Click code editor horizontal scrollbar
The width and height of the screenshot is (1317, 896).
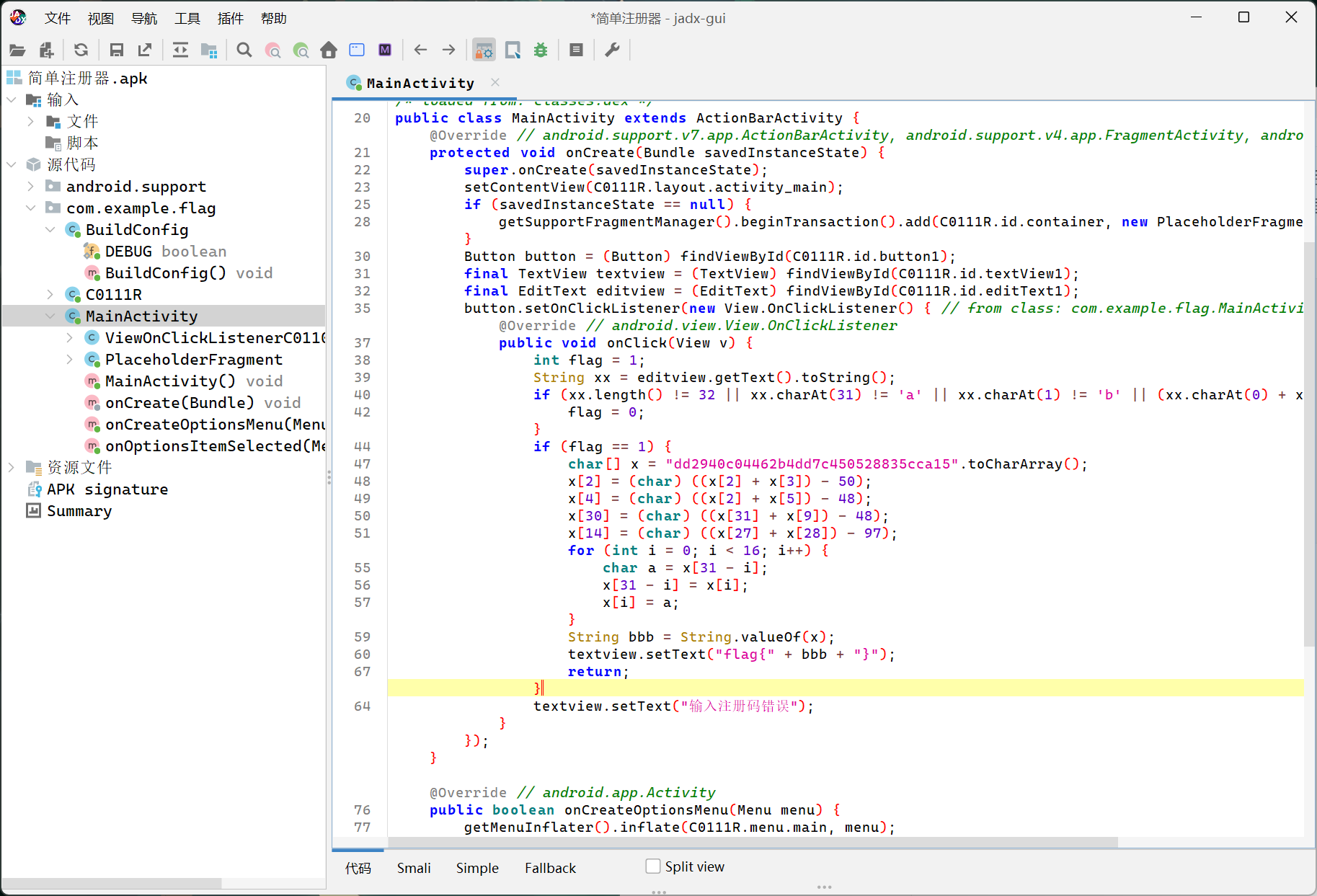(x=753, y=842)
